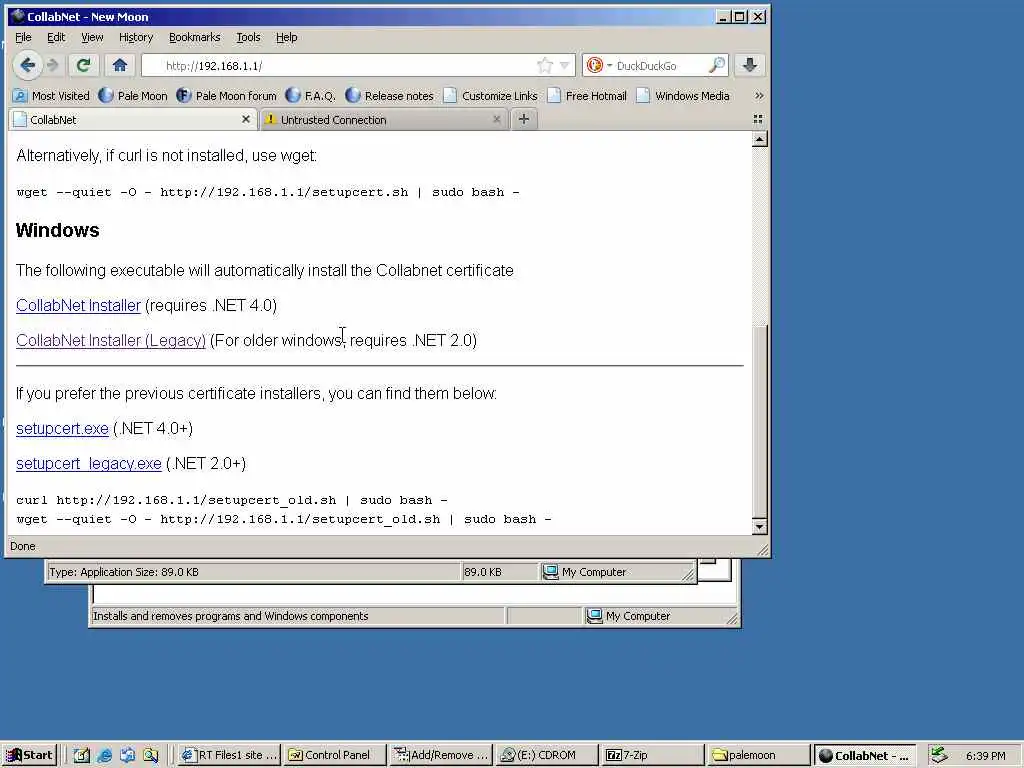Open the Edit menu

56,37
